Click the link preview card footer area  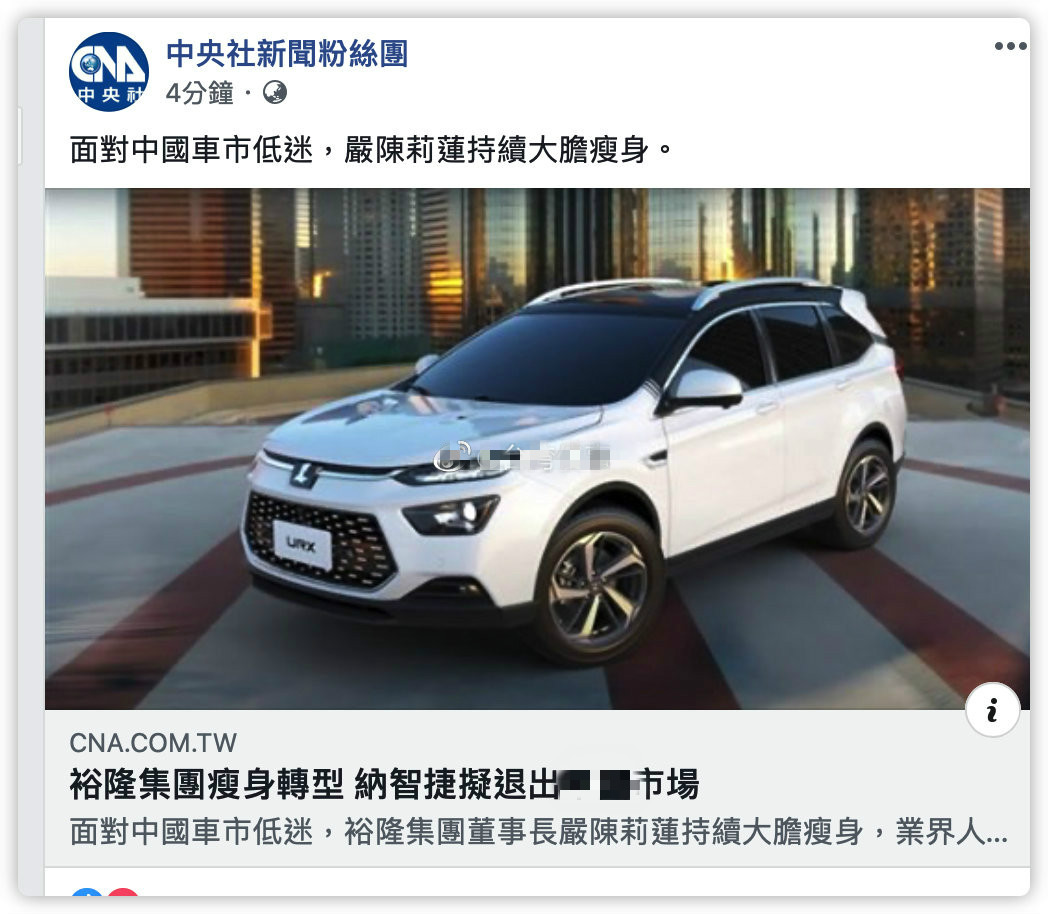537,788
